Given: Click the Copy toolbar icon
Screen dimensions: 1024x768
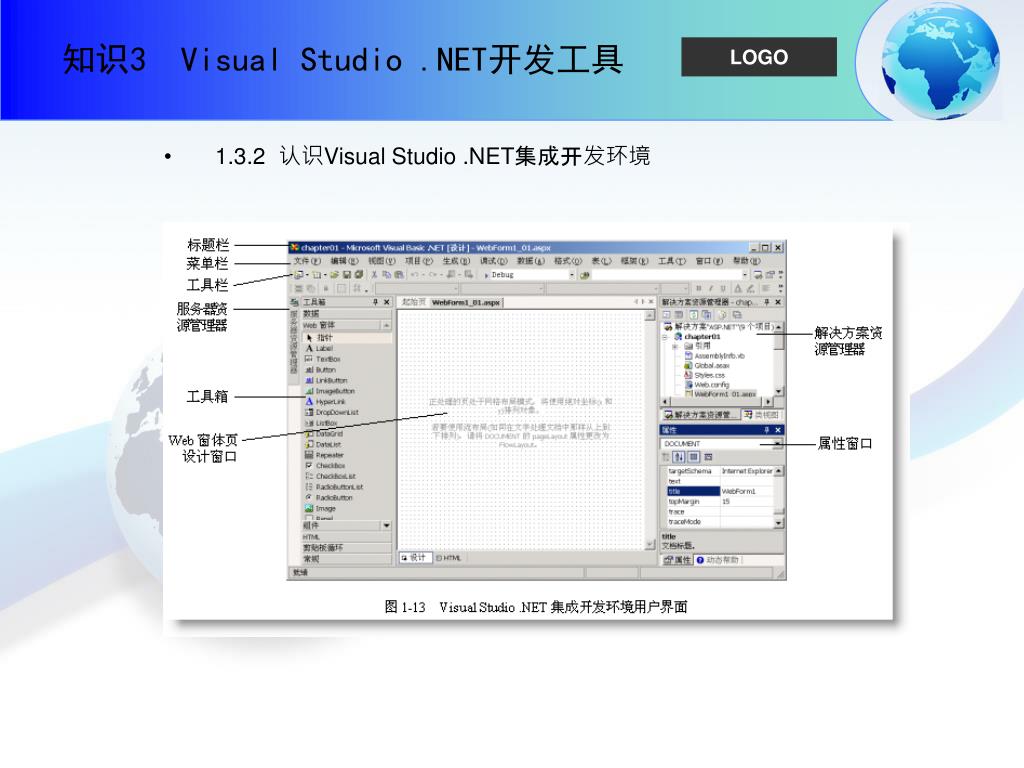Looking at the screenshot, I should [387, 275].
